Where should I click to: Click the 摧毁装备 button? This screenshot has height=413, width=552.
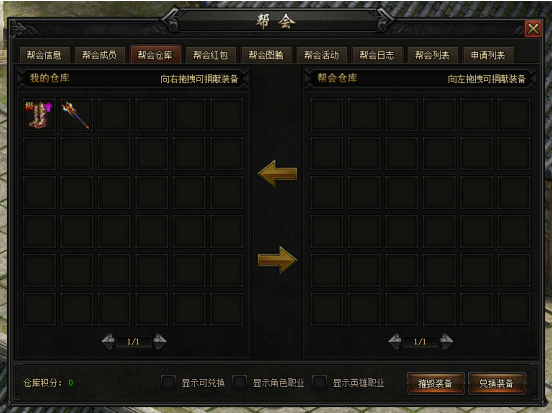click(x=435, y=383)
